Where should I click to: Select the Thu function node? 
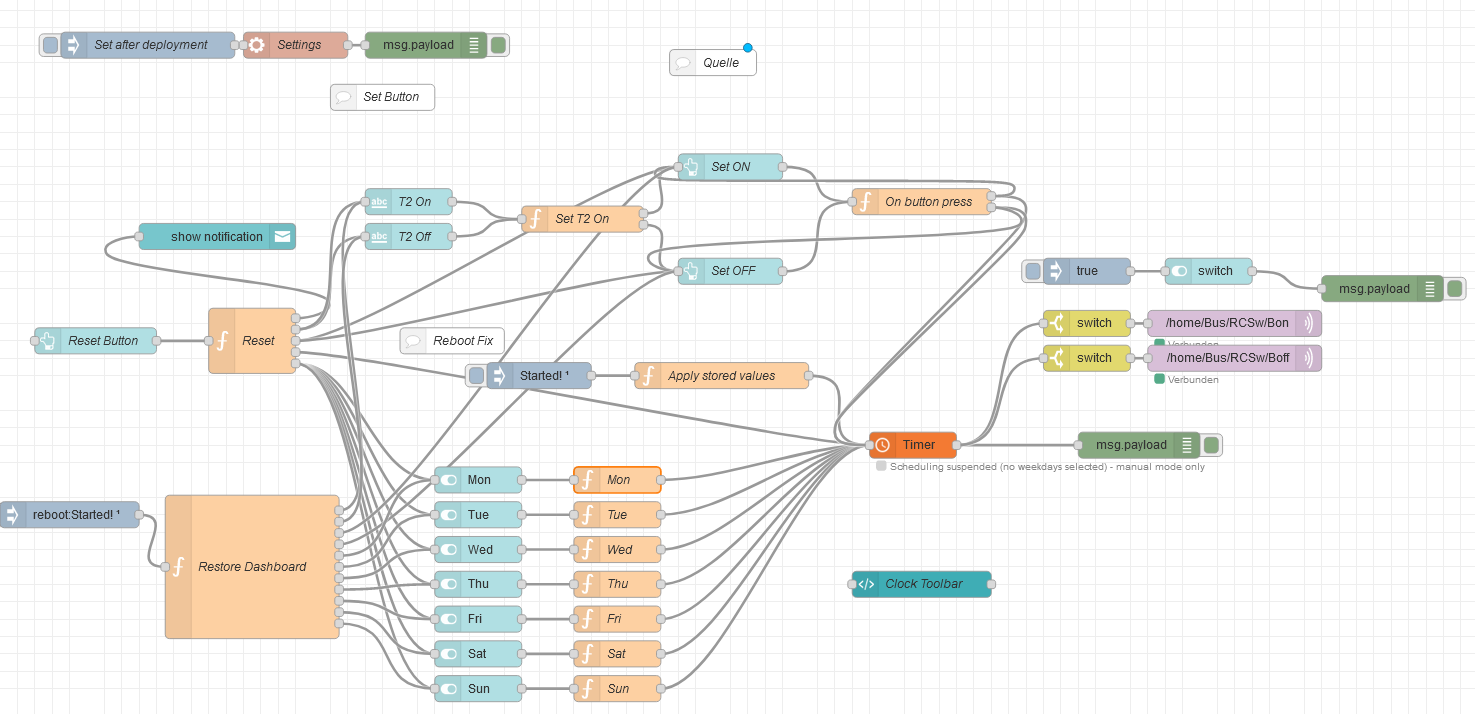click(617, 584)
